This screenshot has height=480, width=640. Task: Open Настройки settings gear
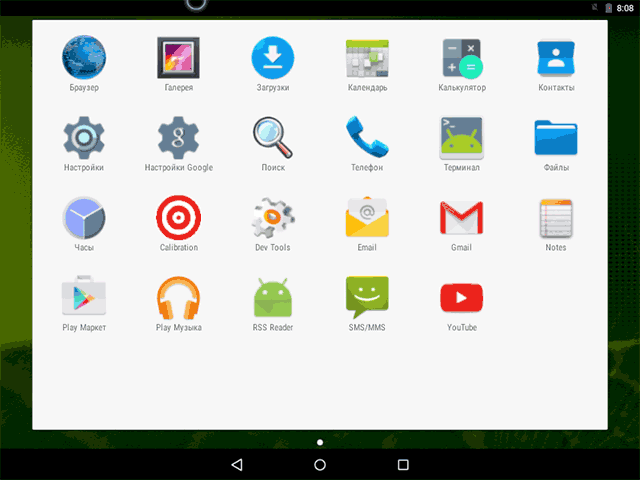point(84,138)
